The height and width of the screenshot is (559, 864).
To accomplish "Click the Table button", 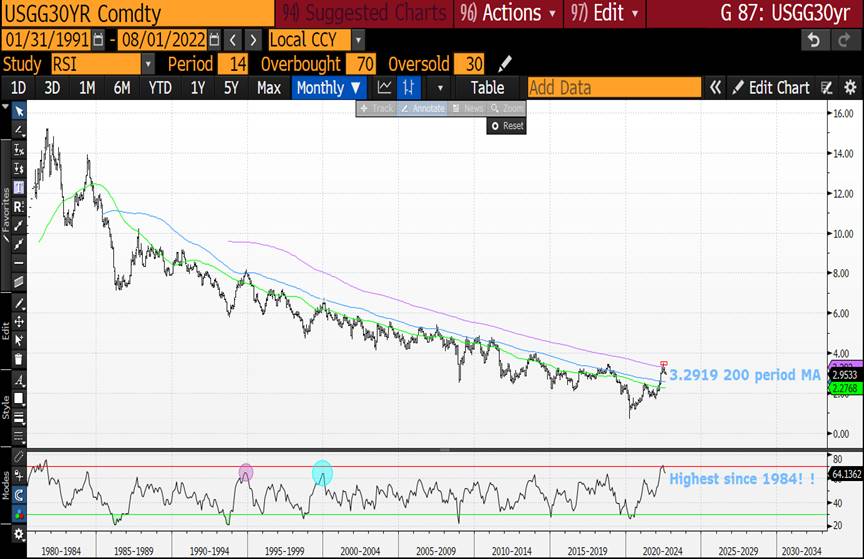I will (487, 87).
